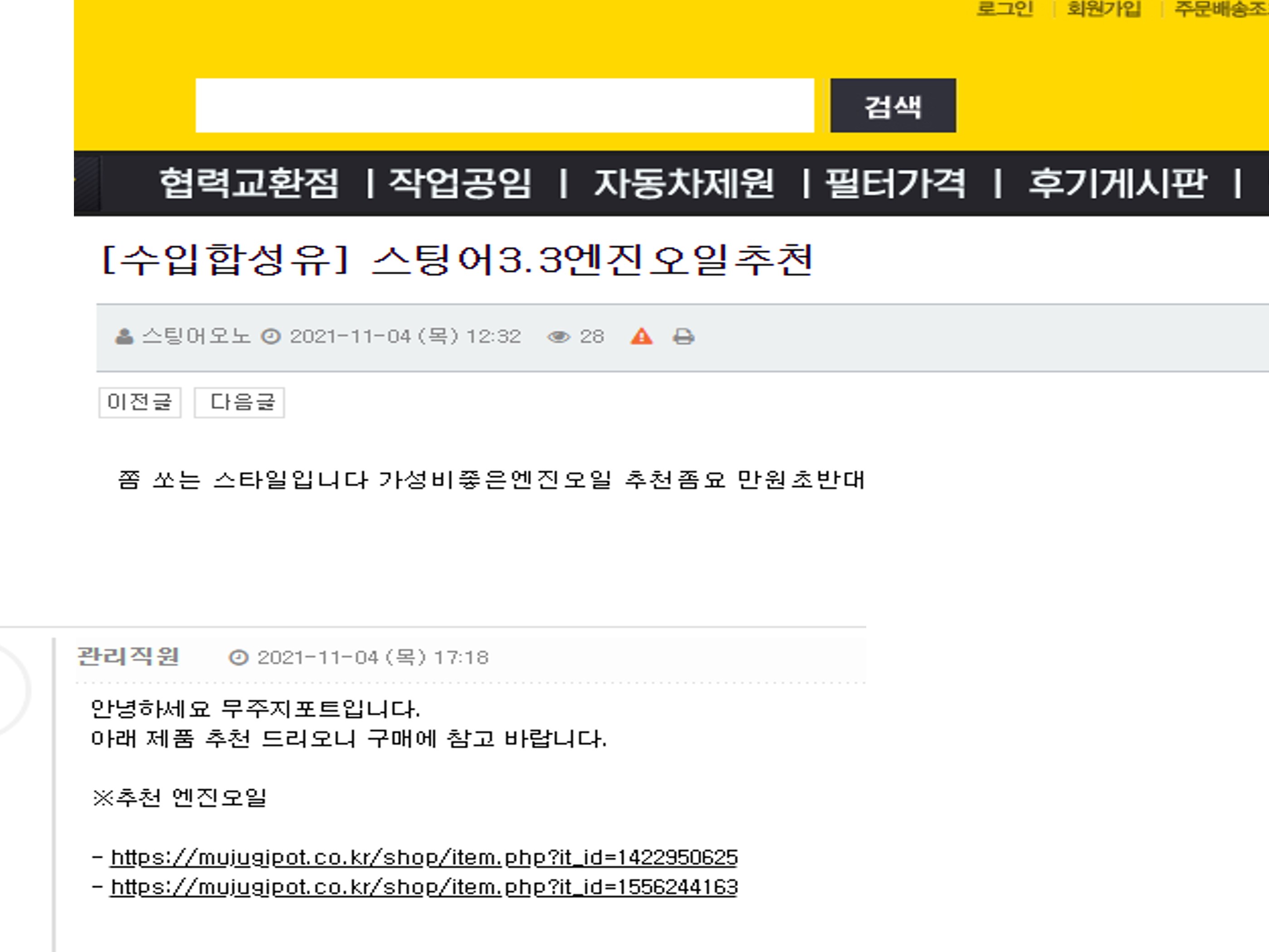Click the 로그인 login link
The width and height of the screenshot is (1269, 952).
tap(1005, 9)
